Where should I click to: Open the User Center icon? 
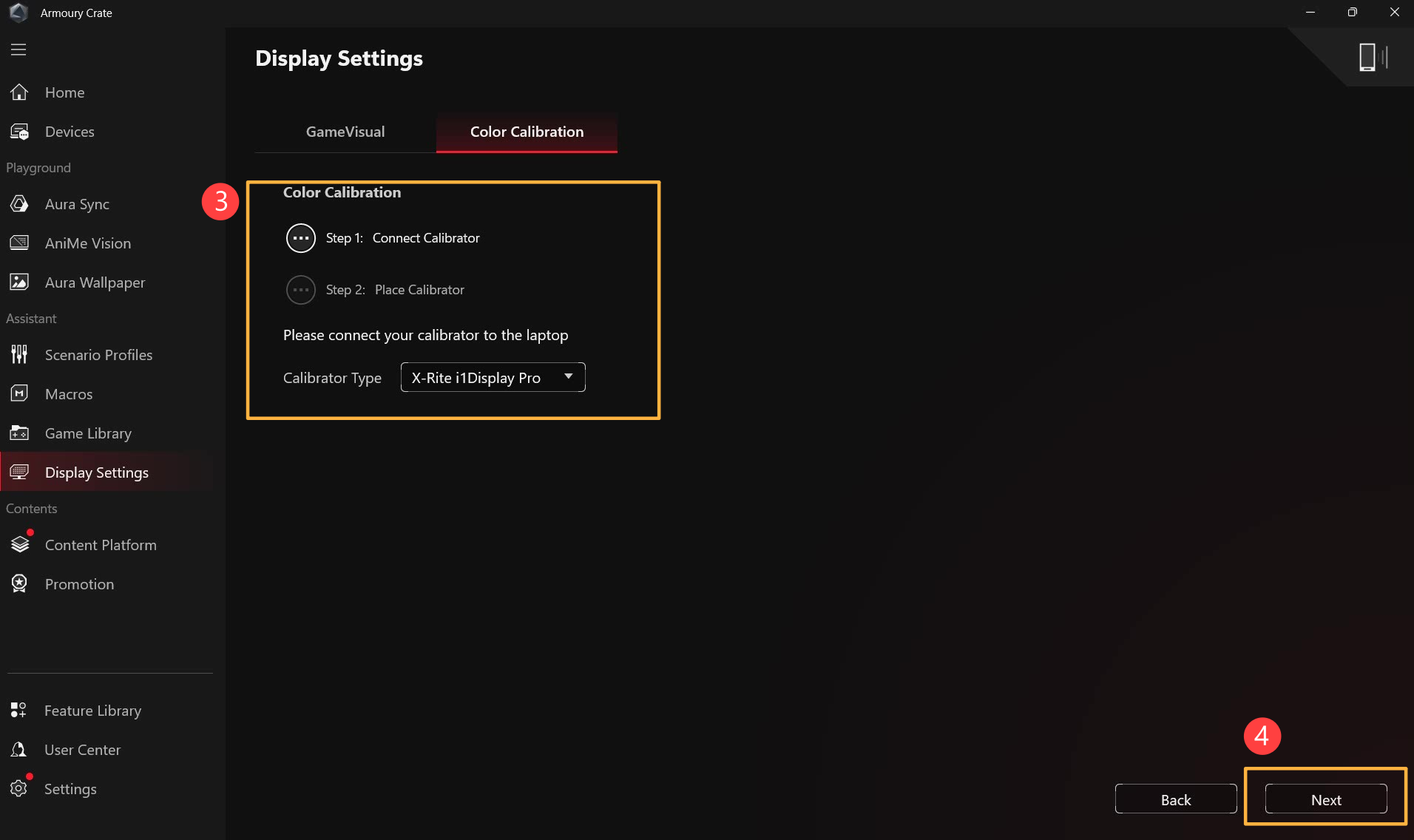pos(19,750)
